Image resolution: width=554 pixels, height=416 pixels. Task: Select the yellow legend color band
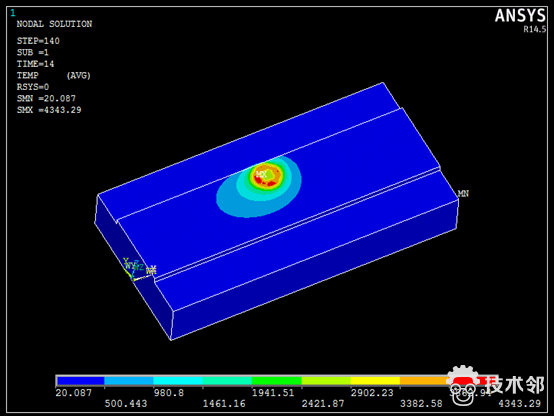click(x=375, y=381)
